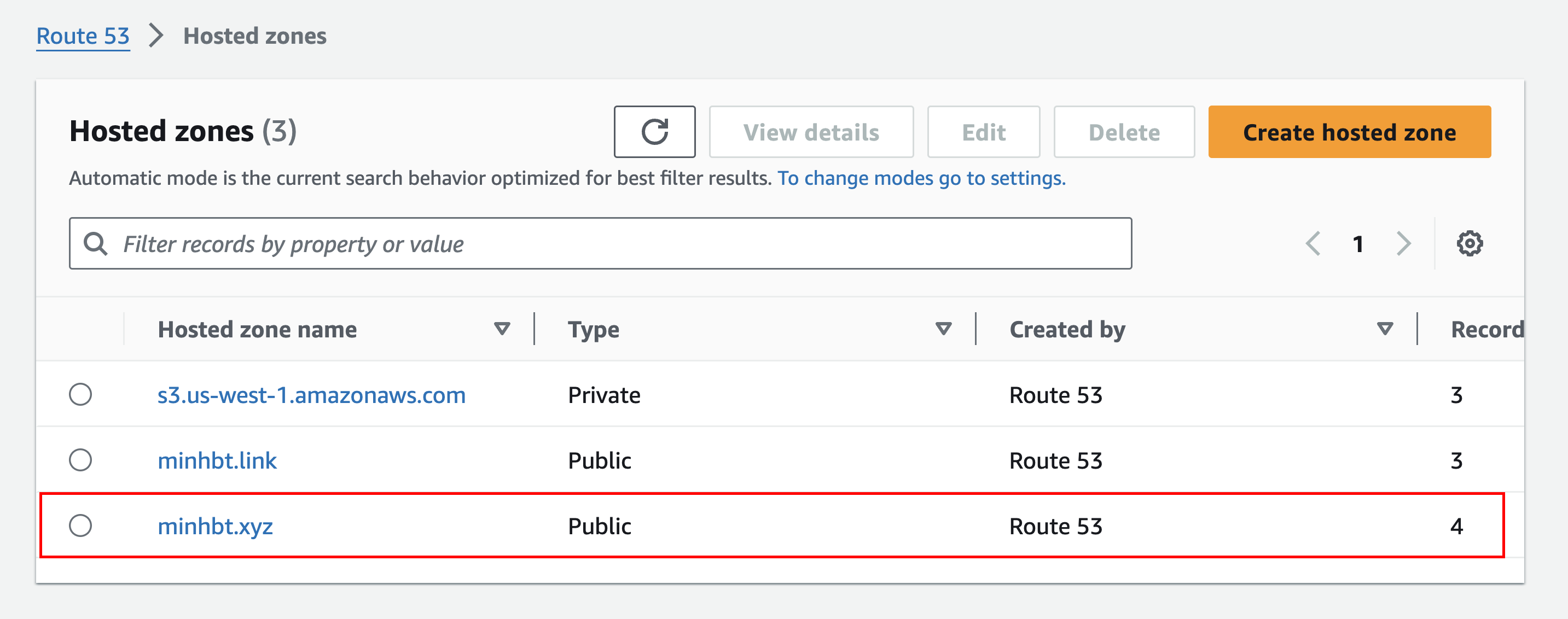This screenshot has height=619, width=1568.
Task: Focus the filter records search field
Action: [x=609, y=243]
